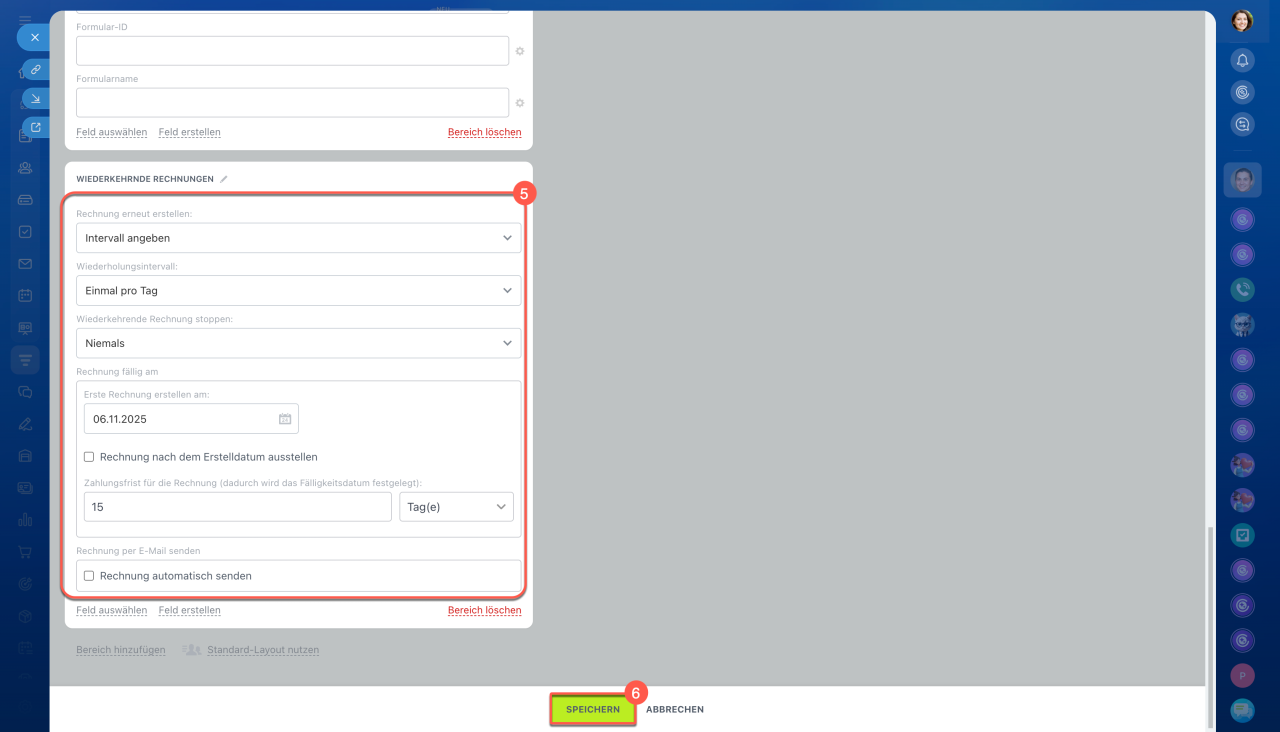
Task: Open the pen signature icon in left sidebar
Action: (x=25, y=424)
